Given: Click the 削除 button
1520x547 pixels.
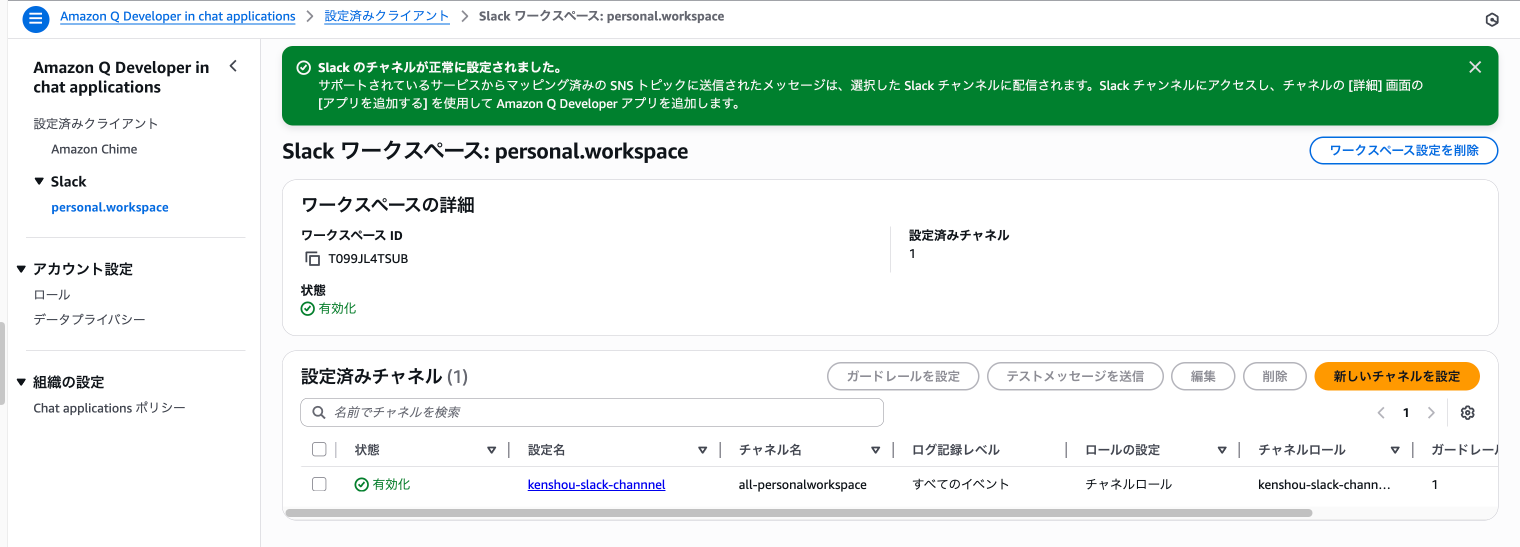Looking at the screenshot, I should (1275, 376).
